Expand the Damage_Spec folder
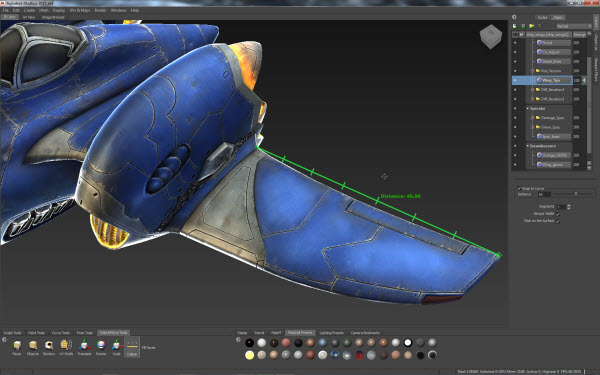This screenshot has height=375, width=600. pyautogui.click(x=533, y=117)
